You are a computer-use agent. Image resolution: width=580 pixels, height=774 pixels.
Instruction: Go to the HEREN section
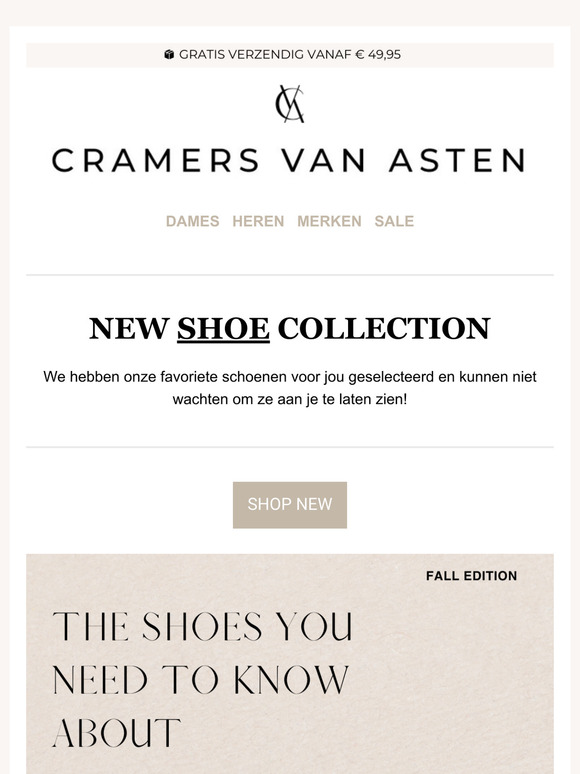258,221
